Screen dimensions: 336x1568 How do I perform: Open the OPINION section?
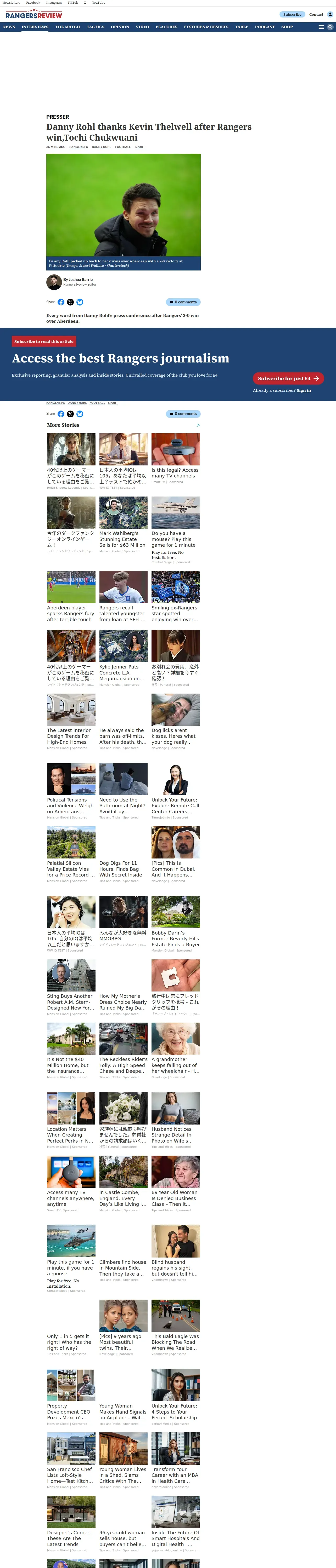click(120, 27)
